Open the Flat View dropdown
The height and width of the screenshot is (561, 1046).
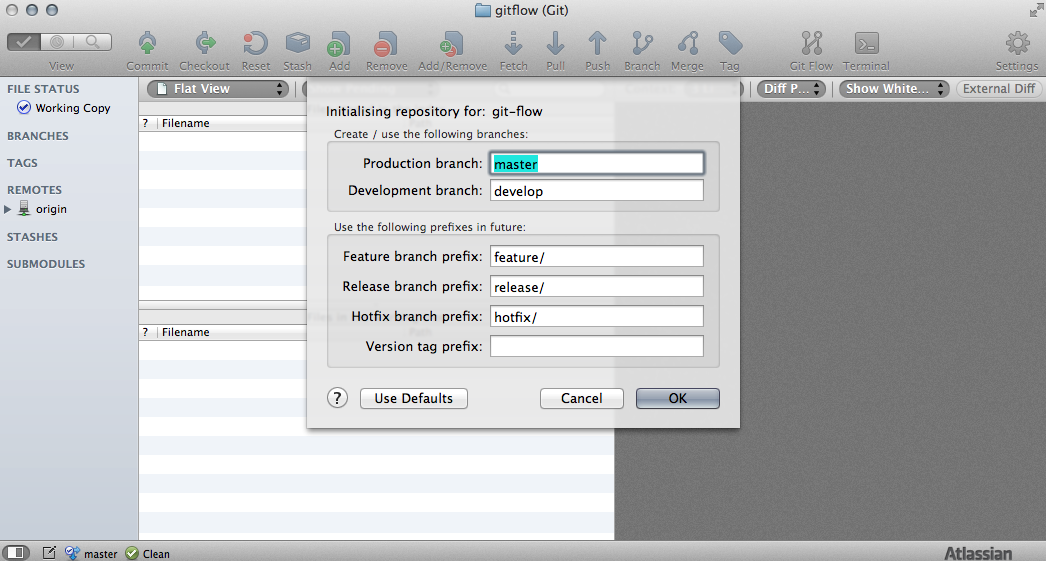pos(218,89)
